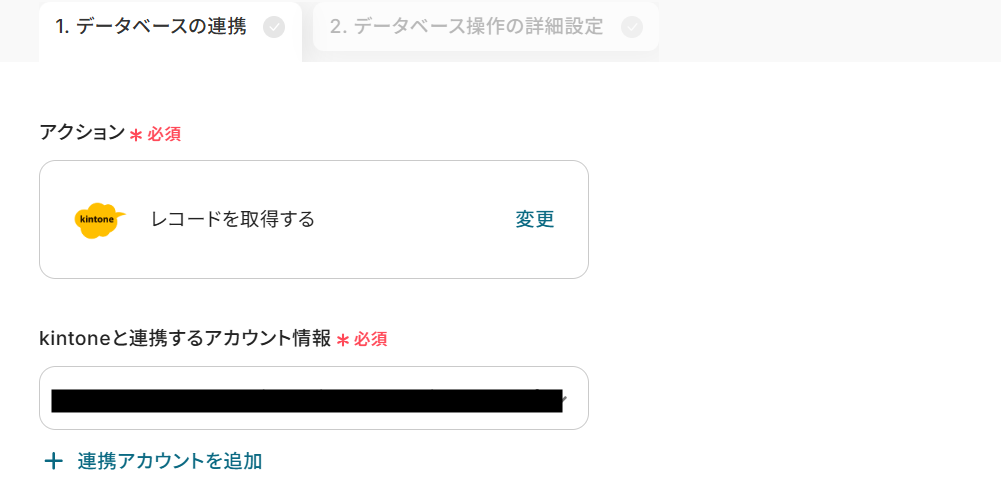
Task: Click kintoneと連携するアカウント情報 label
Action: tap(185, 339)
